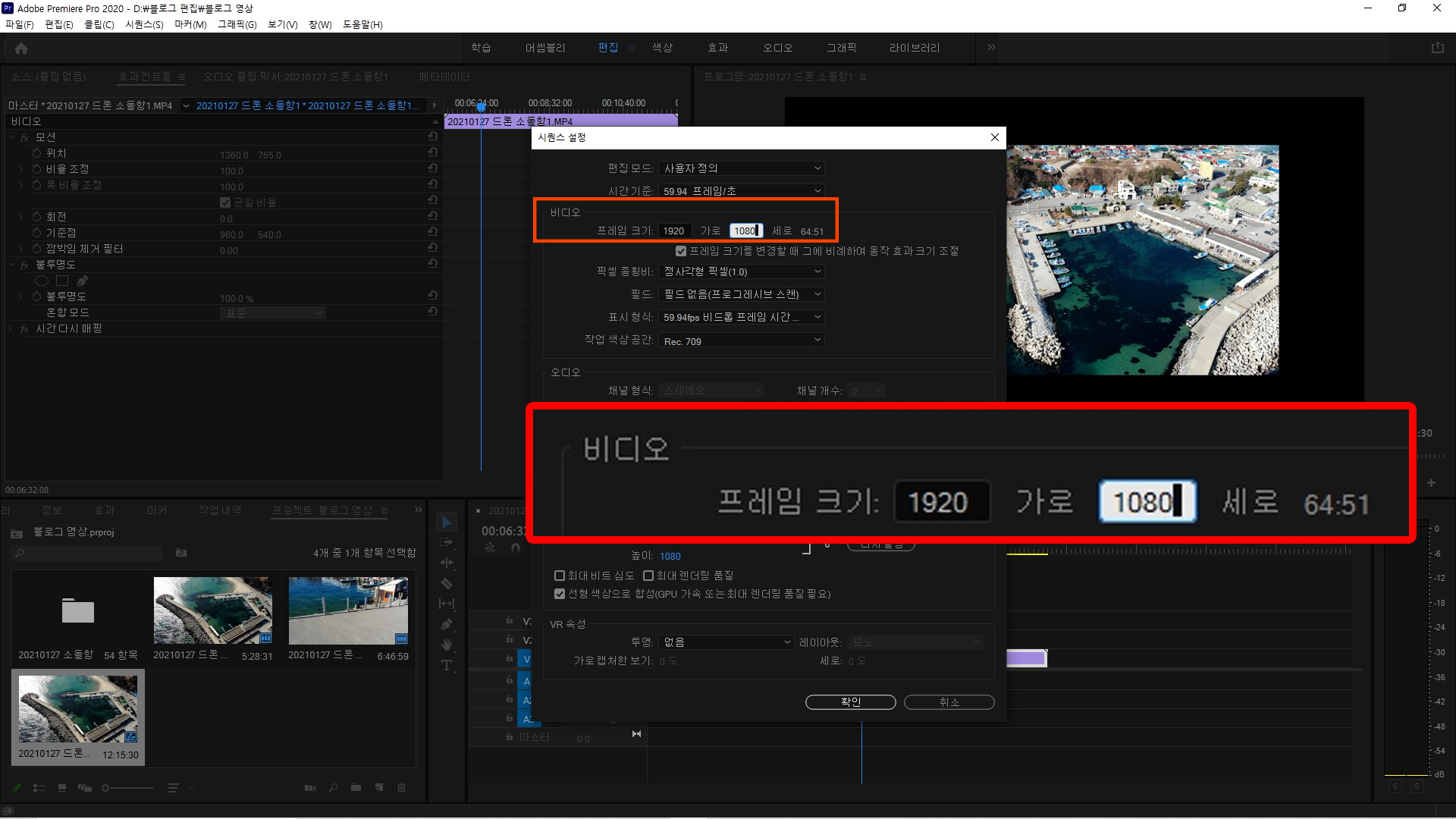This screenshot has height=819, width=1456.
Task: Click the trash icon in project panel
Action: [402, 788]
